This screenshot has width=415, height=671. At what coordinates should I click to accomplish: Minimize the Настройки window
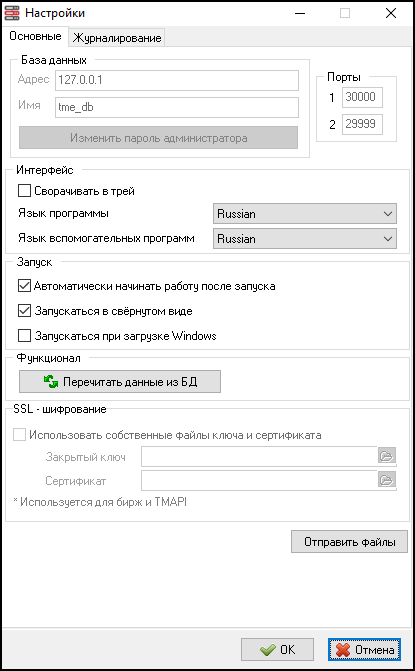tap(300, 13)
